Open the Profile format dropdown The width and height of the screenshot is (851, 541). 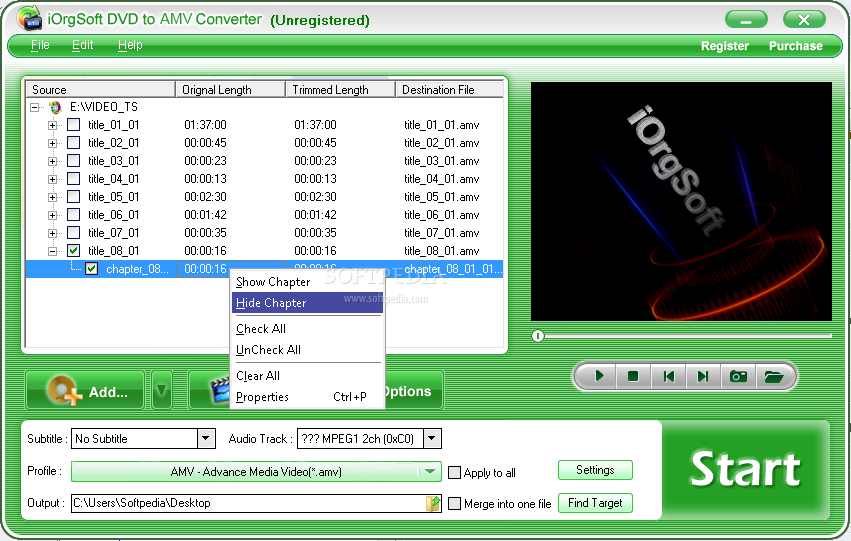[x=430, y=471]
